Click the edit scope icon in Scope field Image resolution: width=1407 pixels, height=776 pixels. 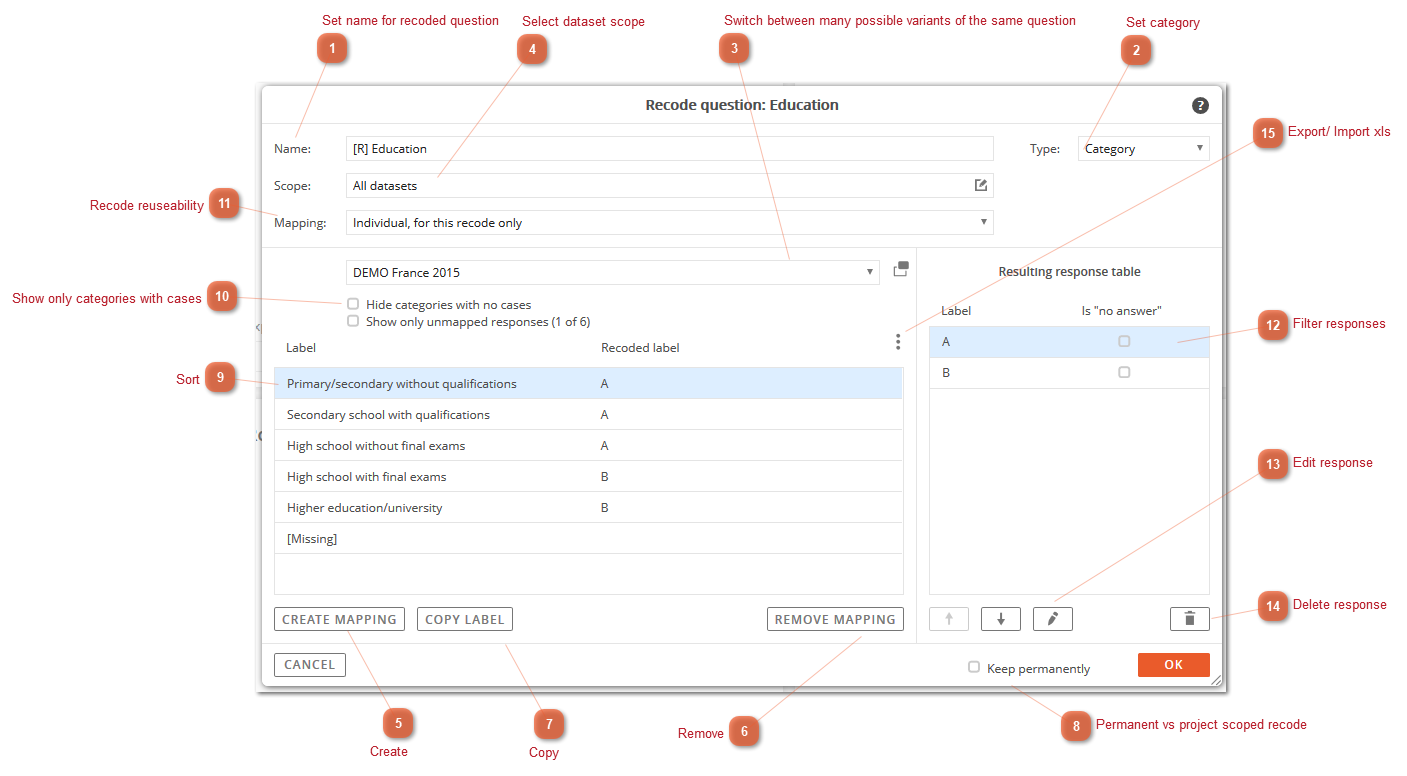(981, 185)
